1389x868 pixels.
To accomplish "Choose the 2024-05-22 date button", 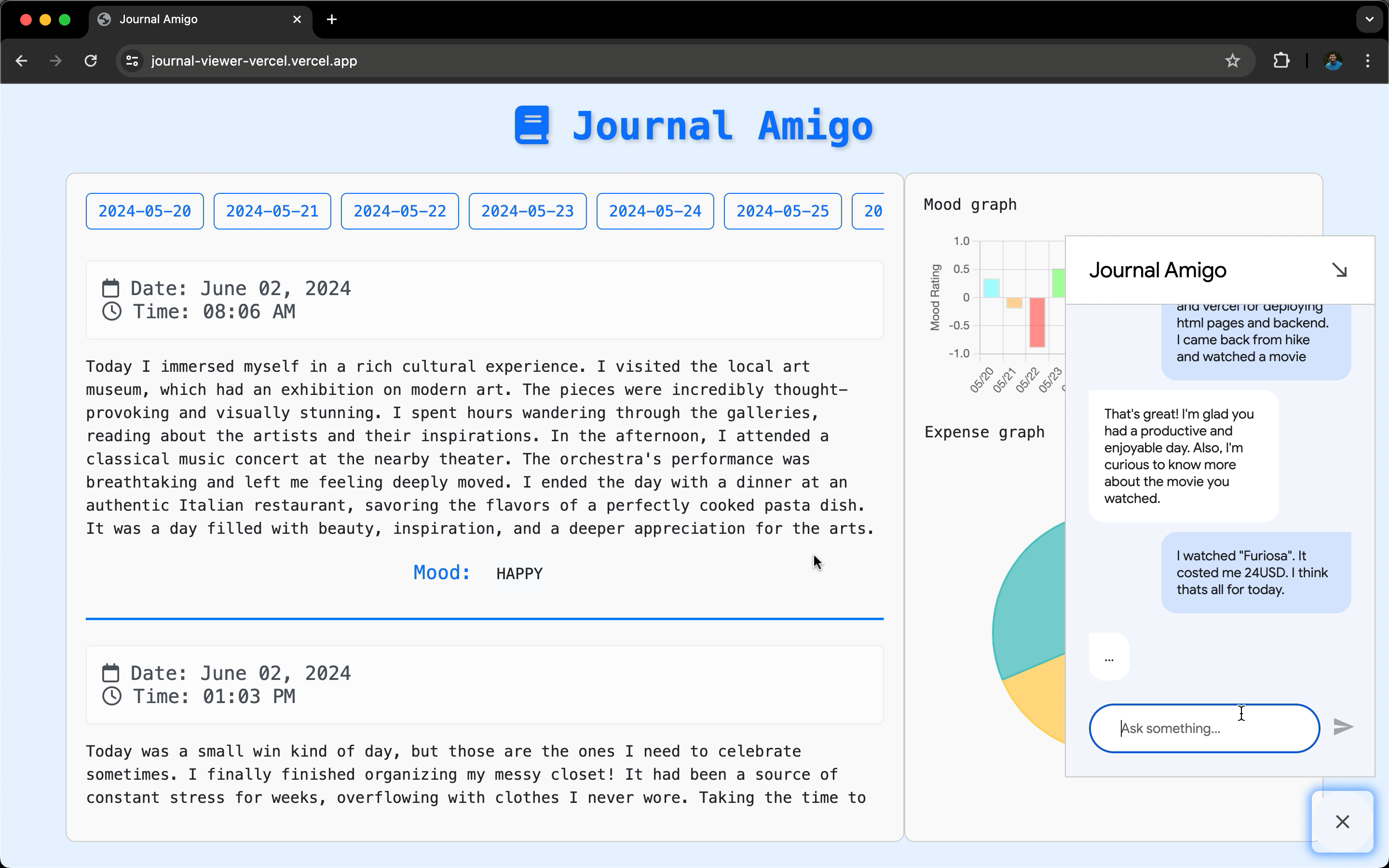I will tap(399, 211).
